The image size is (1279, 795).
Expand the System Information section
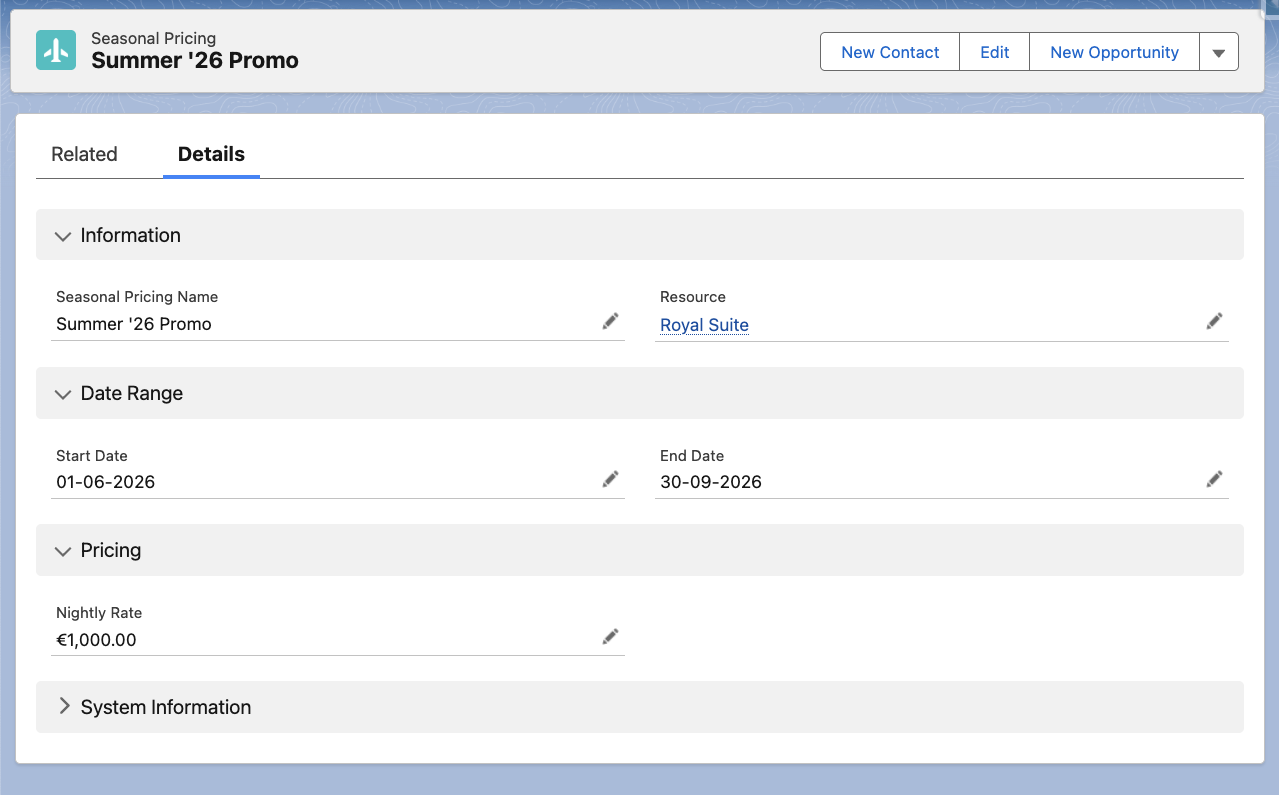tap(63, 707)
